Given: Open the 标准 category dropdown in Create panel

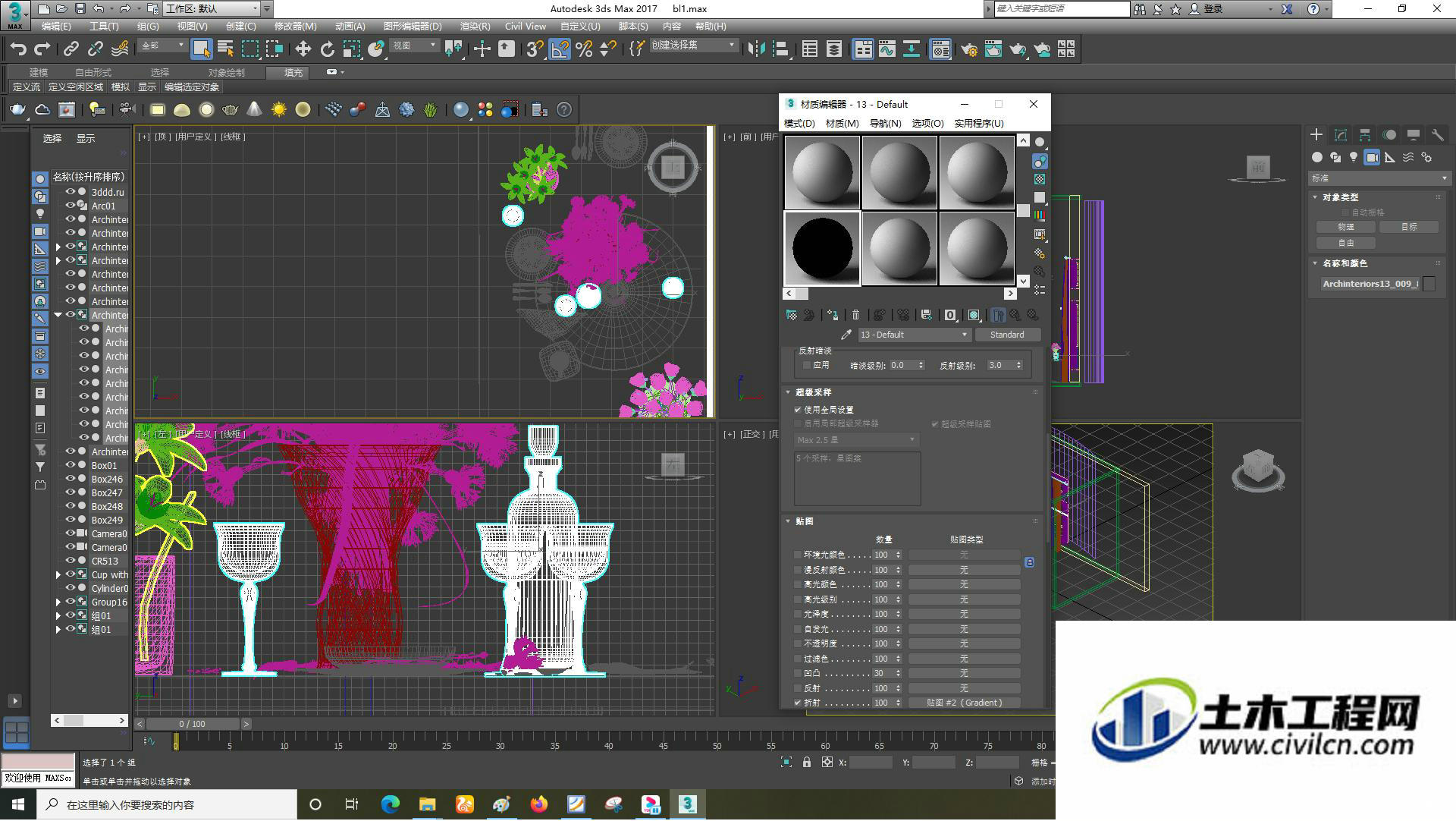Looking at the screenshot, I should (x=1379, y=178).
